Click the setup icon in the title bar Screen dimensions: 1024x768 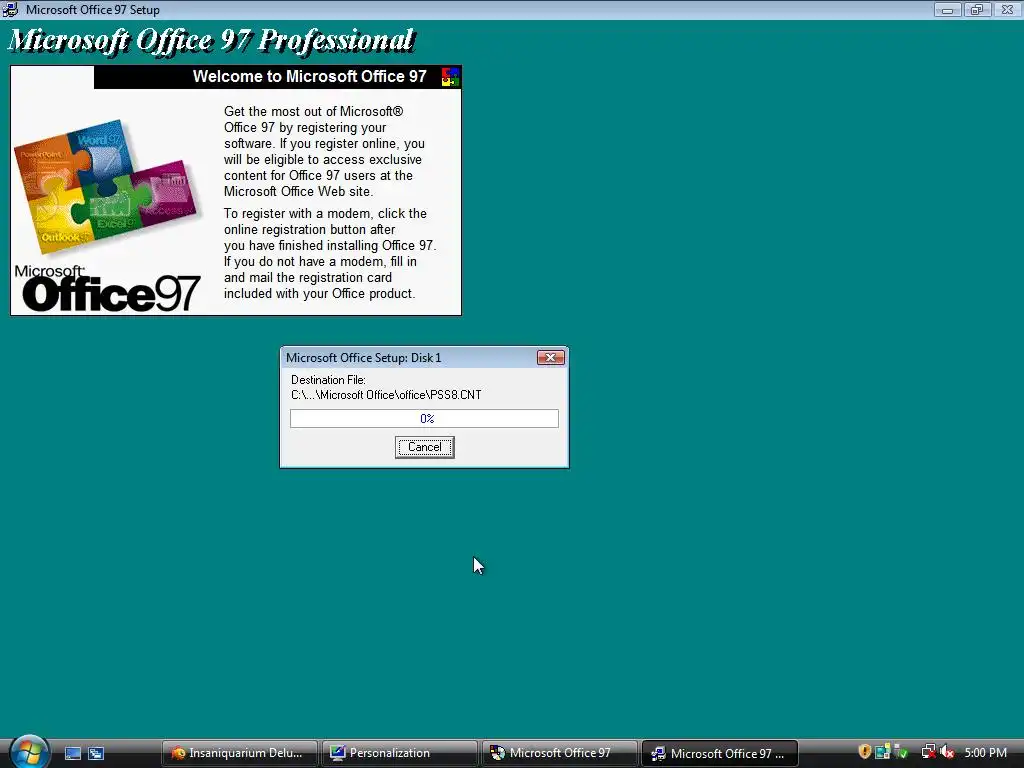[x=10, y=10]
